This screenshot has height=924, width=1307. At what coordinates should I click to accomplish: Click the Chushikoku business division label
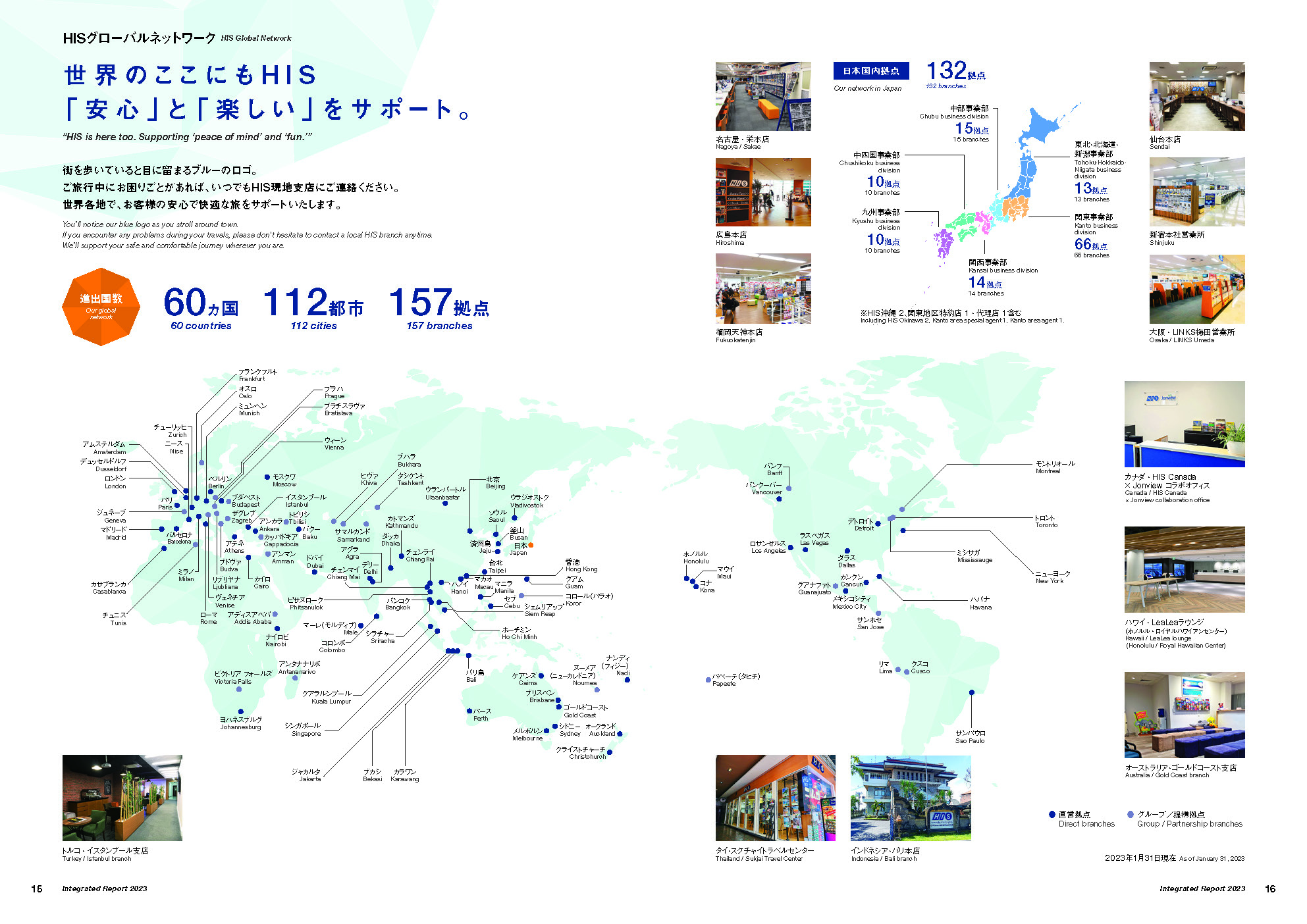(x=869, y=163)
